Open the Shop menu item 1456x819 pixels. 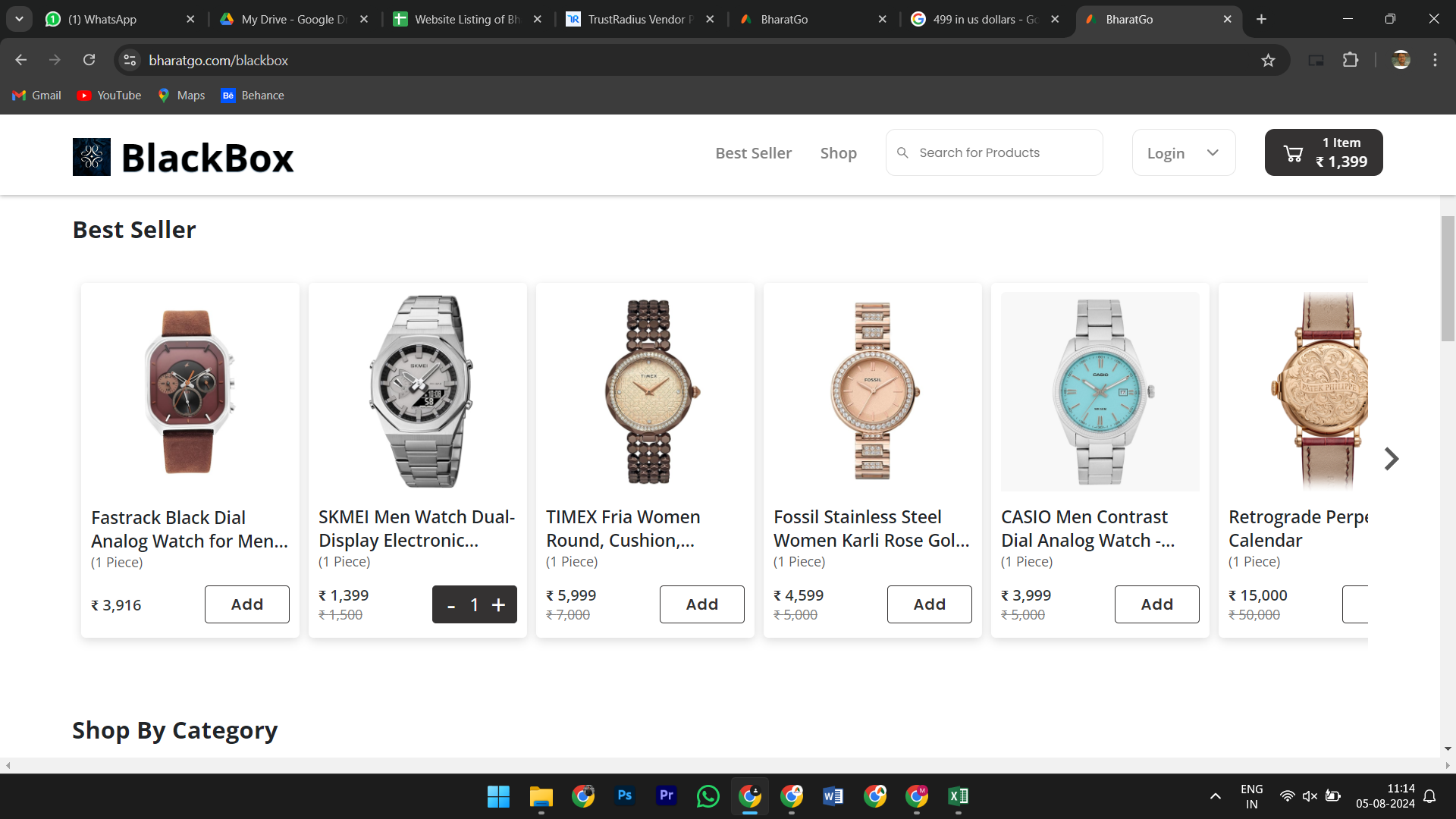[x=838, y=153]
